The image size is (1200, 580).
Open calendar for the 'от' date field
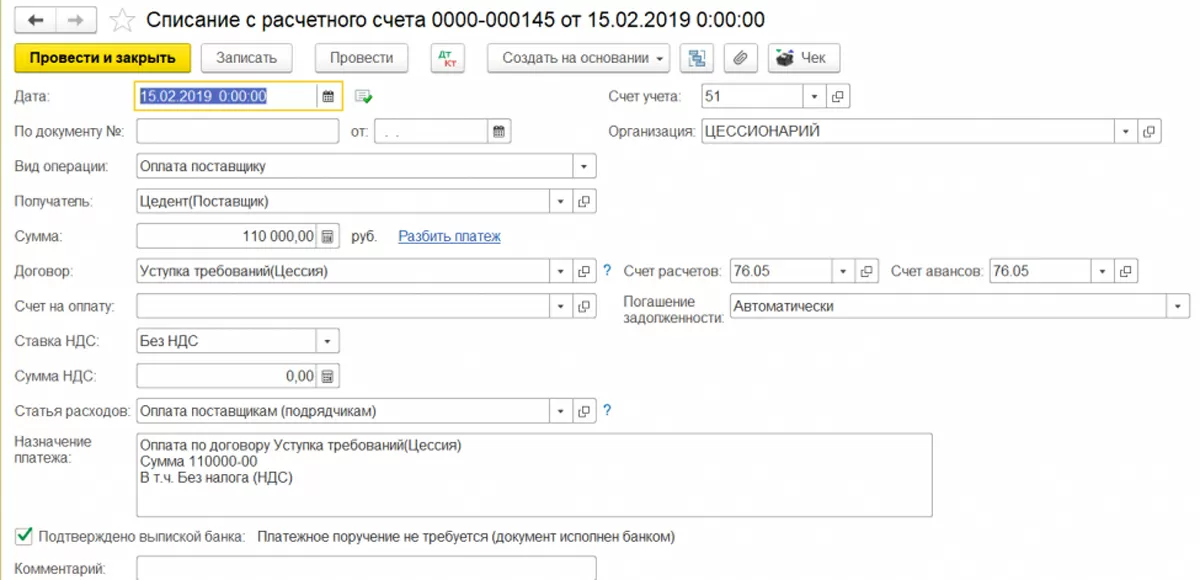(499, 131)
